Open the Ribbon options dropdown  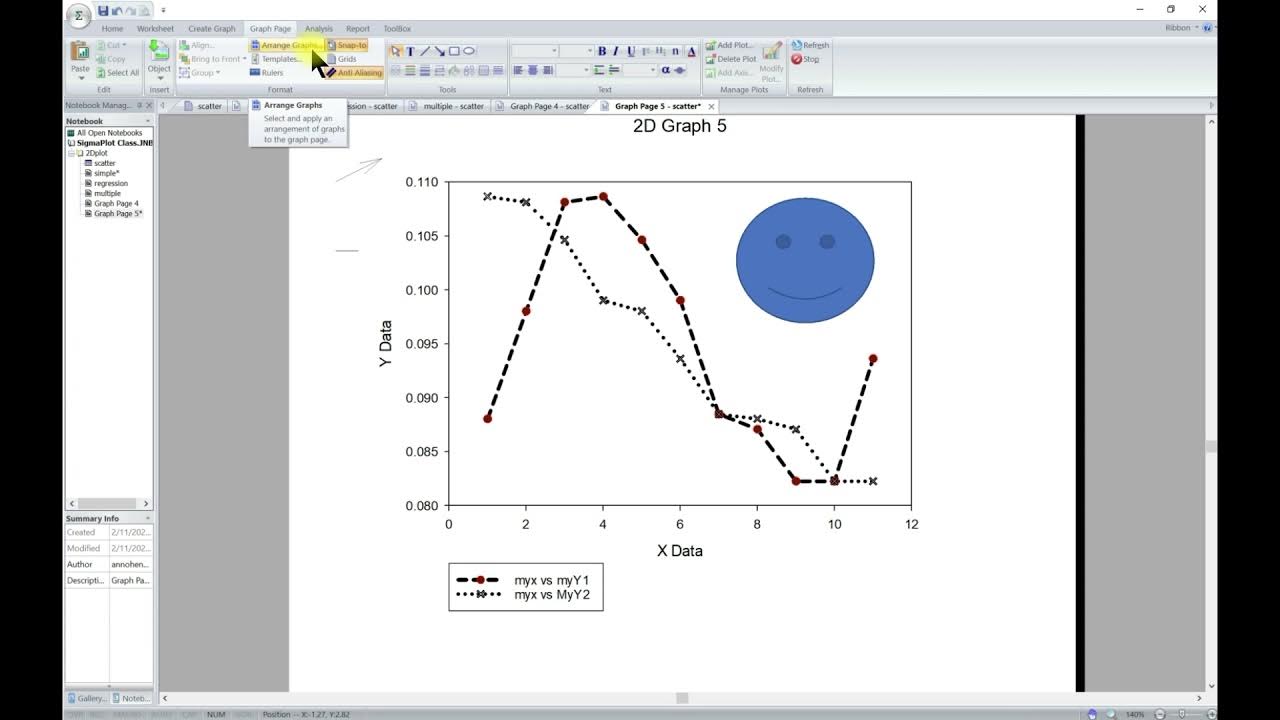(x=1182, y=28)
